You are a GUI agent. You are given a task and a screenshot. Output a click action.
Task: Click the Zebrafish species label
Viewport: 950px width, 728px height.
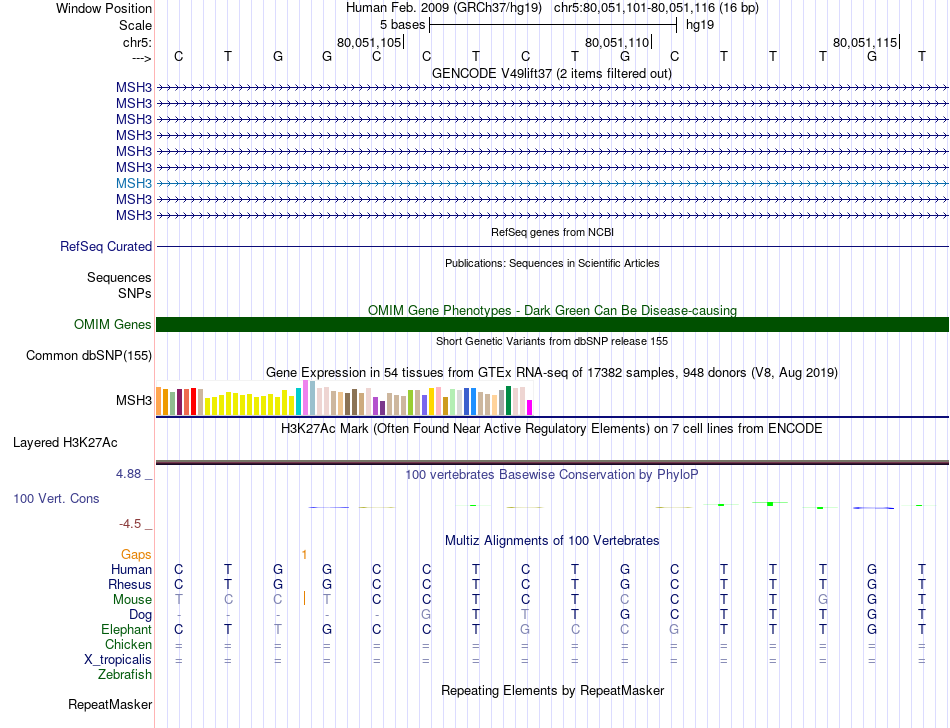tap(125, 674)
